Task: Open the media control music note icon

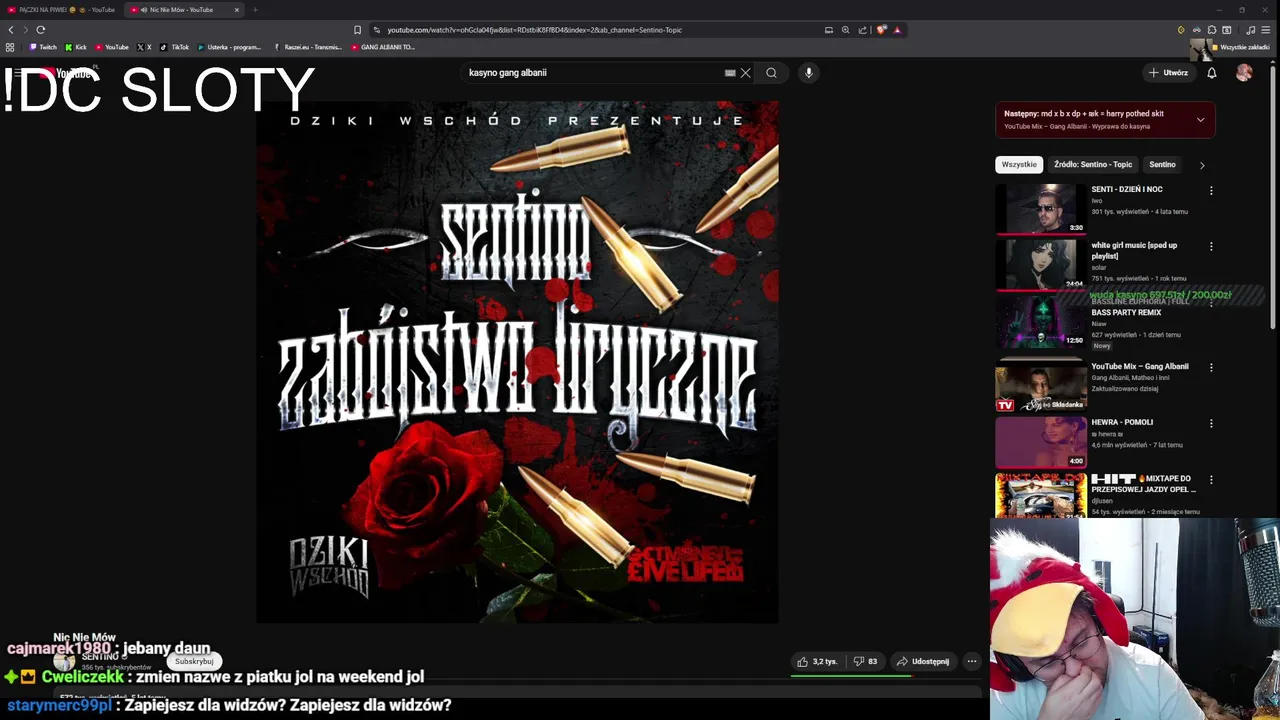Action: pyautogui.click(x=1250, y=30)
